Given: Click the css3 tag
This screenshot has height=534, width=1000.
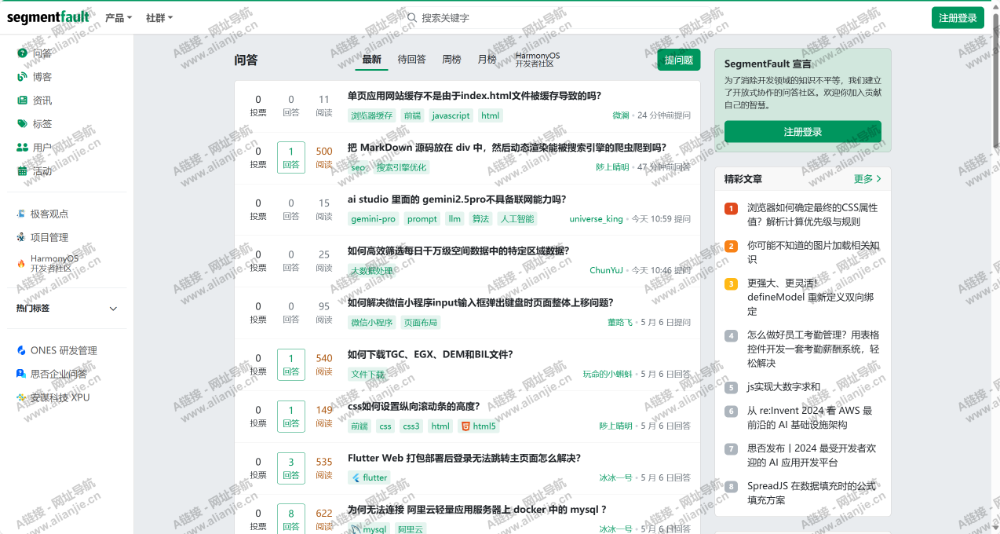Looking at the screenshot, I should pyautogui.click(x=411, y=426).
